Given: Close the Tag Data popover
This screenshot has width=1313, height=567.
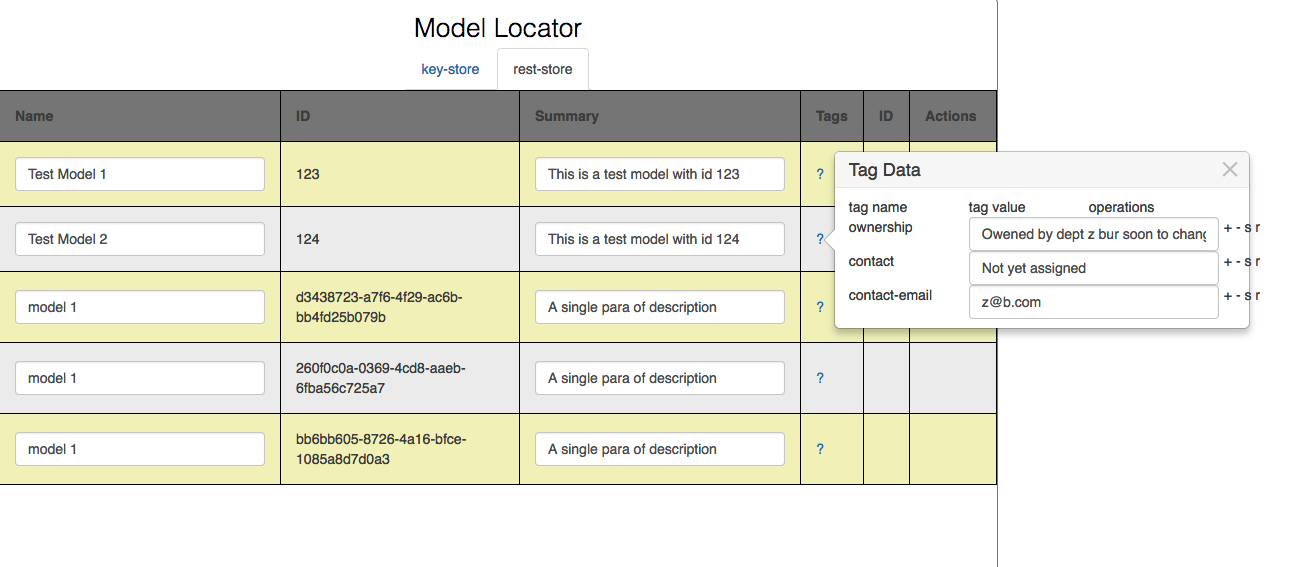Looking at the screenshot, I should (1230, 170).
